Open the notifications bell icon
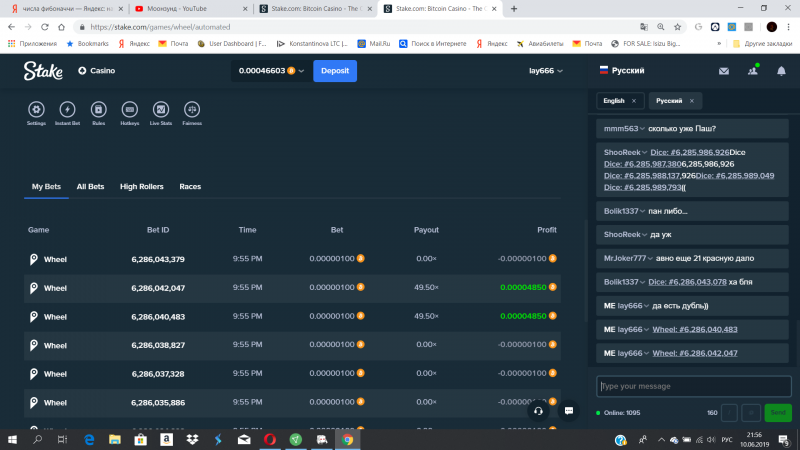The image size is (800, 450). tap(781, 71)
